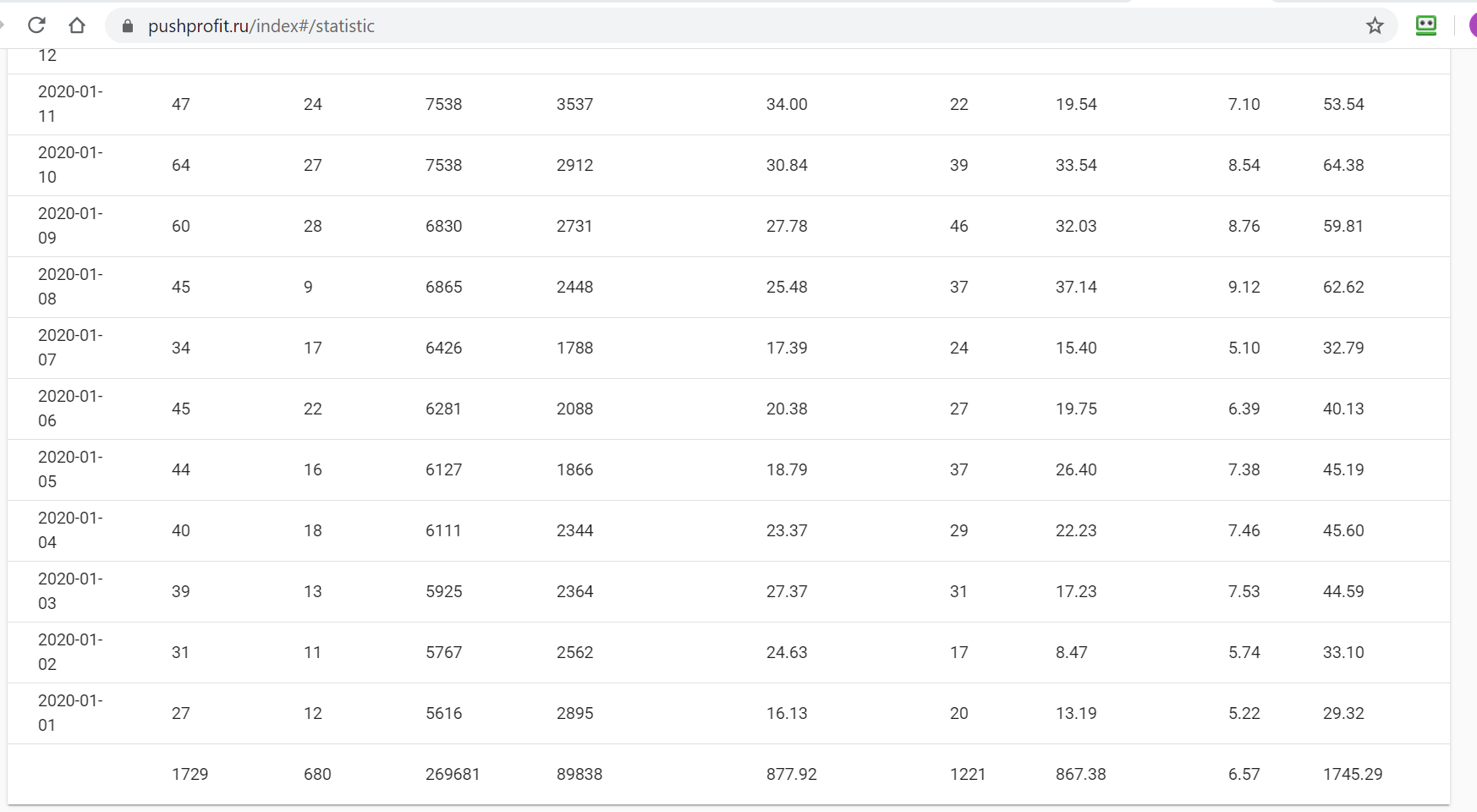Click the purple profile avatar
The height and width of the screenshot is (812, 1477).
tap(1472, 26)
